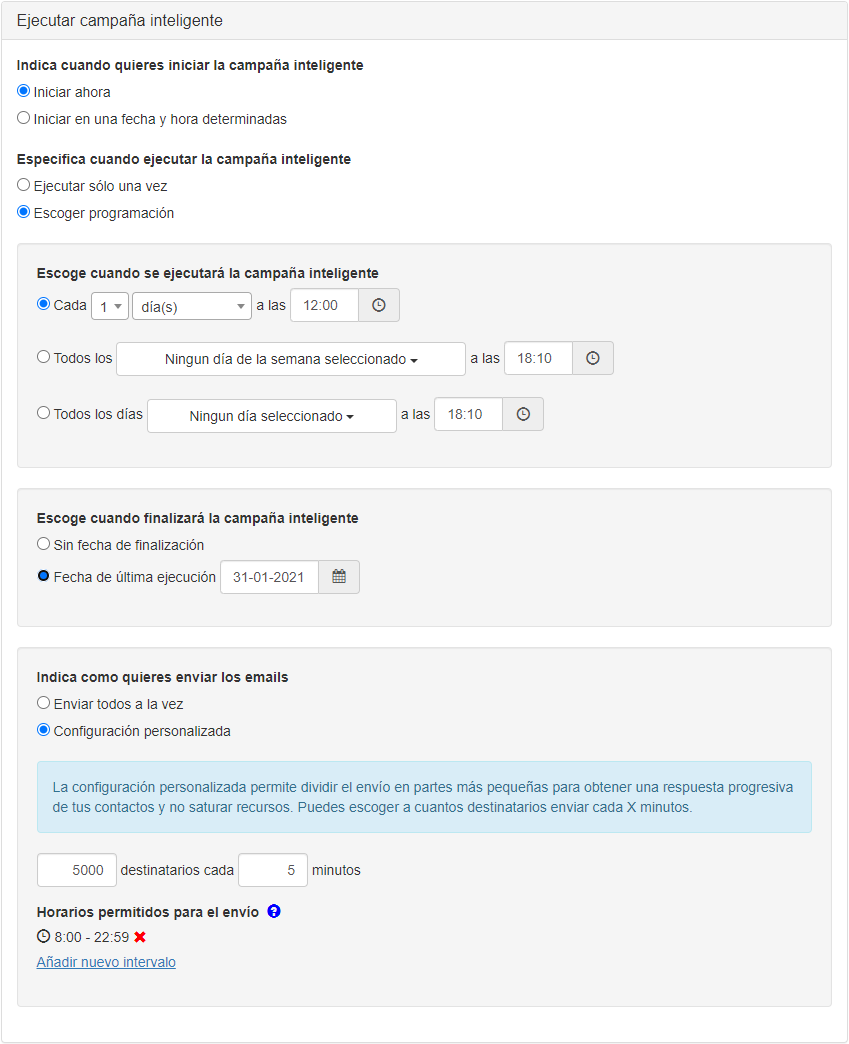Click blue help icon beside Horarios permitidos

[274, 911]
